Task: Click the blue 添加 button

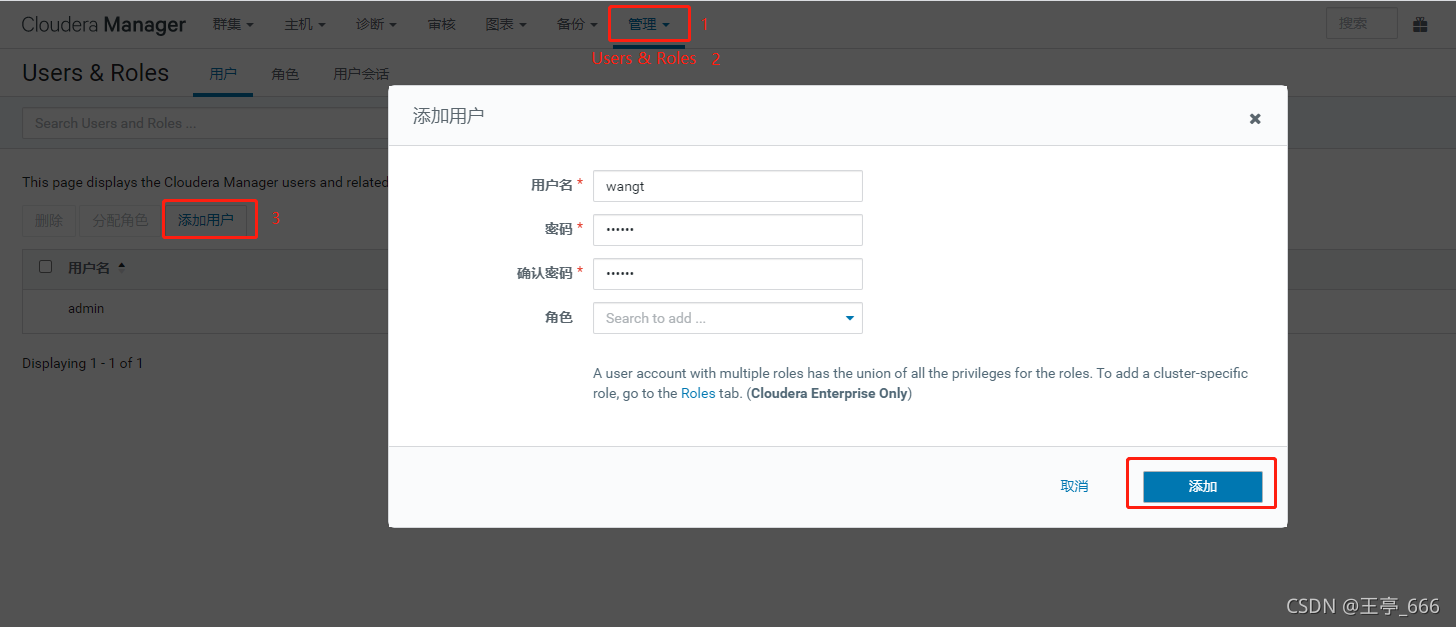Action: pyautogui.click(x=1203, y=487)
